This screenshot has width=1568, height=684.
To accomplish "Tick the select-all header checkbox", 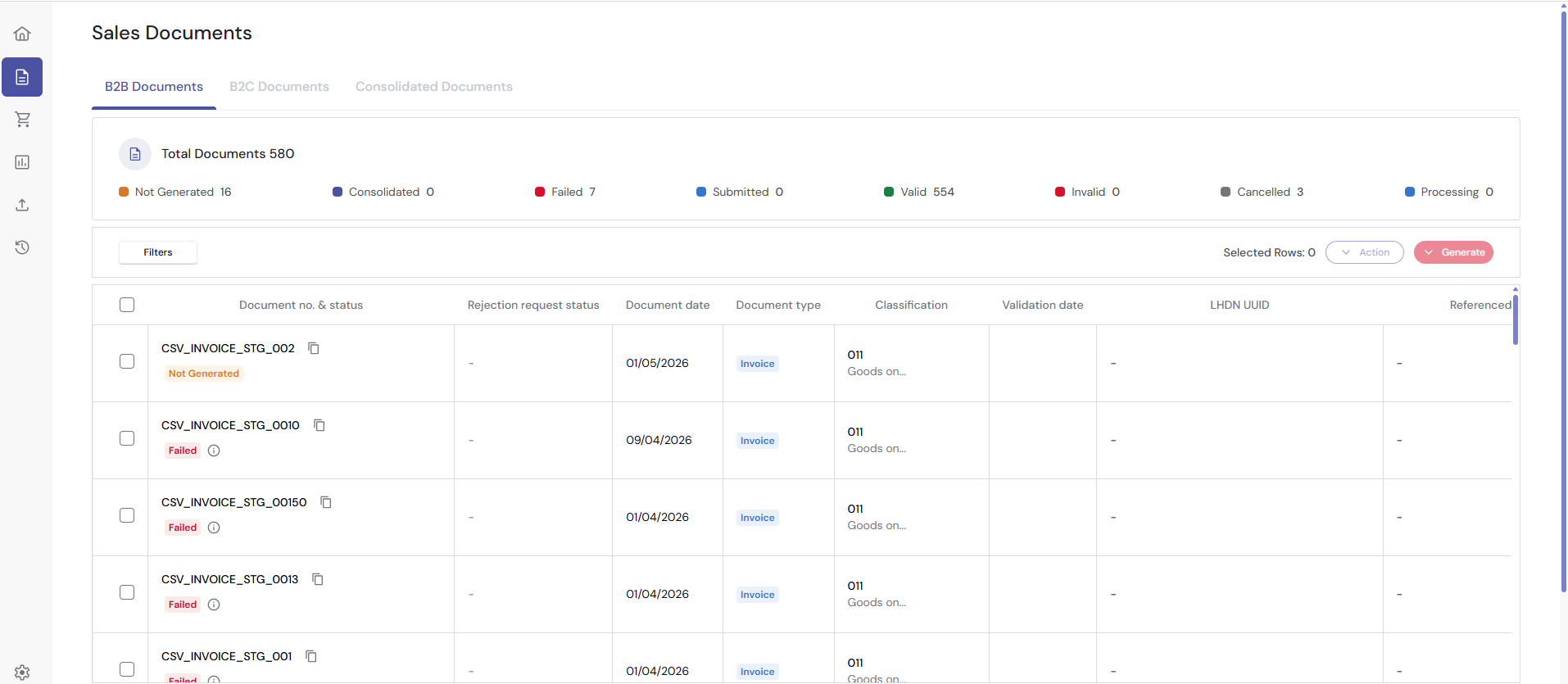I will click(127, 305).
